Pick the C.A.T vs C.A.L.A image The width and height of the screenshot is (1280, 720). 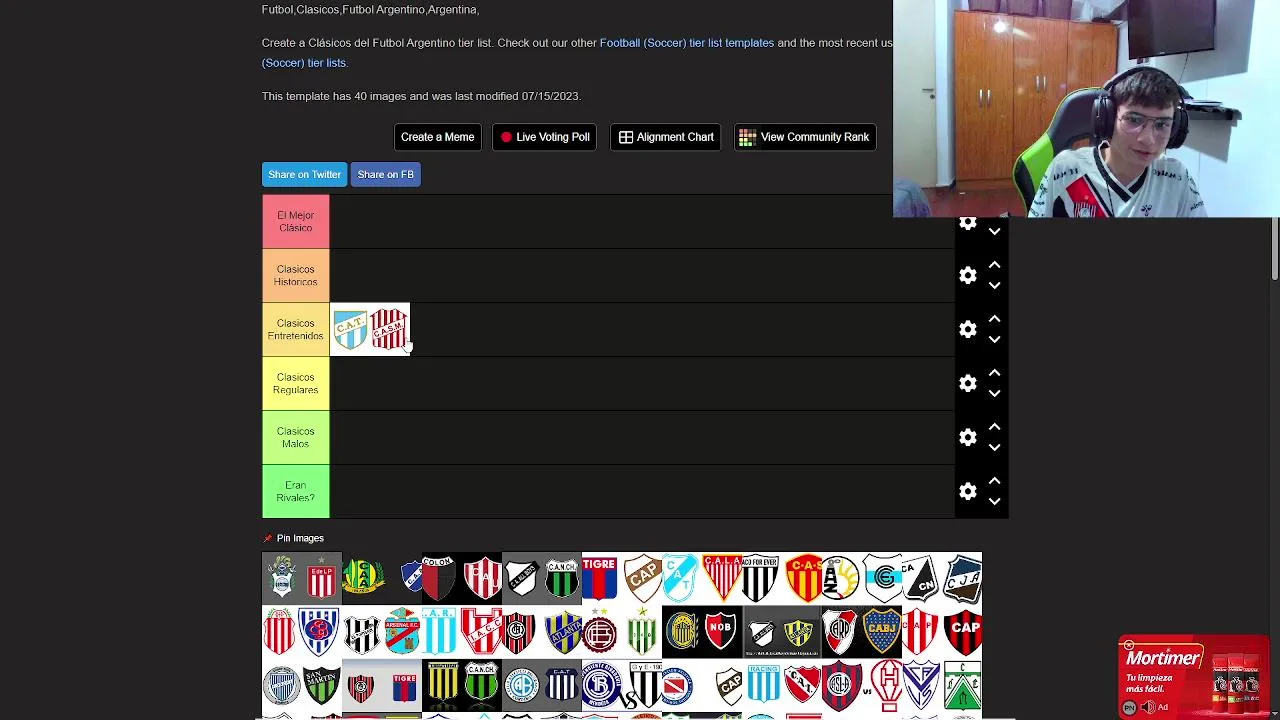(x=702, y=578)
